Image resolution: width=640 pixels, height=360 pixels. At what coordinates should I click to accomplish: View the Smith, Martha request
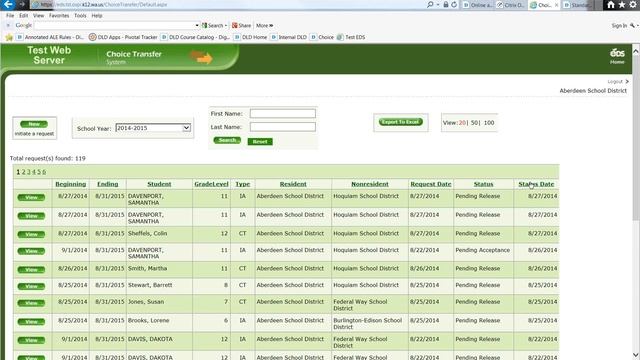pyautogui.click(x=31, y=269)
